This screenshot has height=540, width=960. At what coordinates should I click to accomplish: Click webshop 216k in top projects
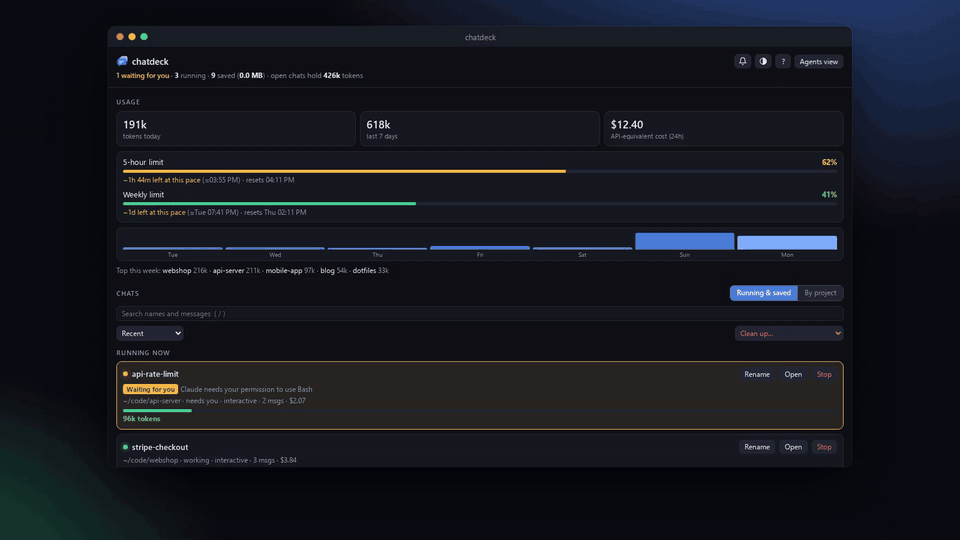(x=185, y=271)
